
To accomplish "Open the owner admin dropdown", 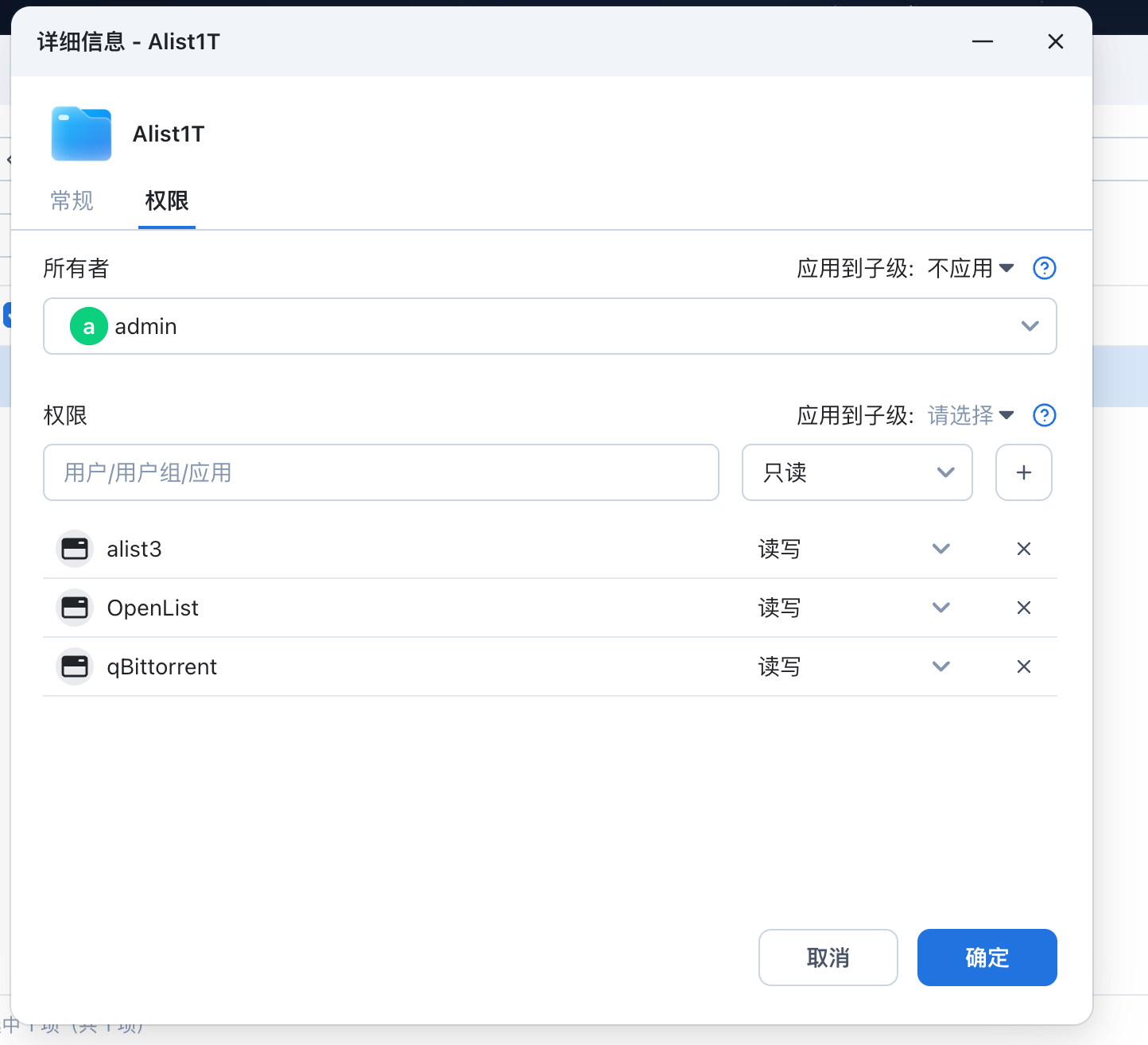I will pyautogui.click(x=1030, y=326).
